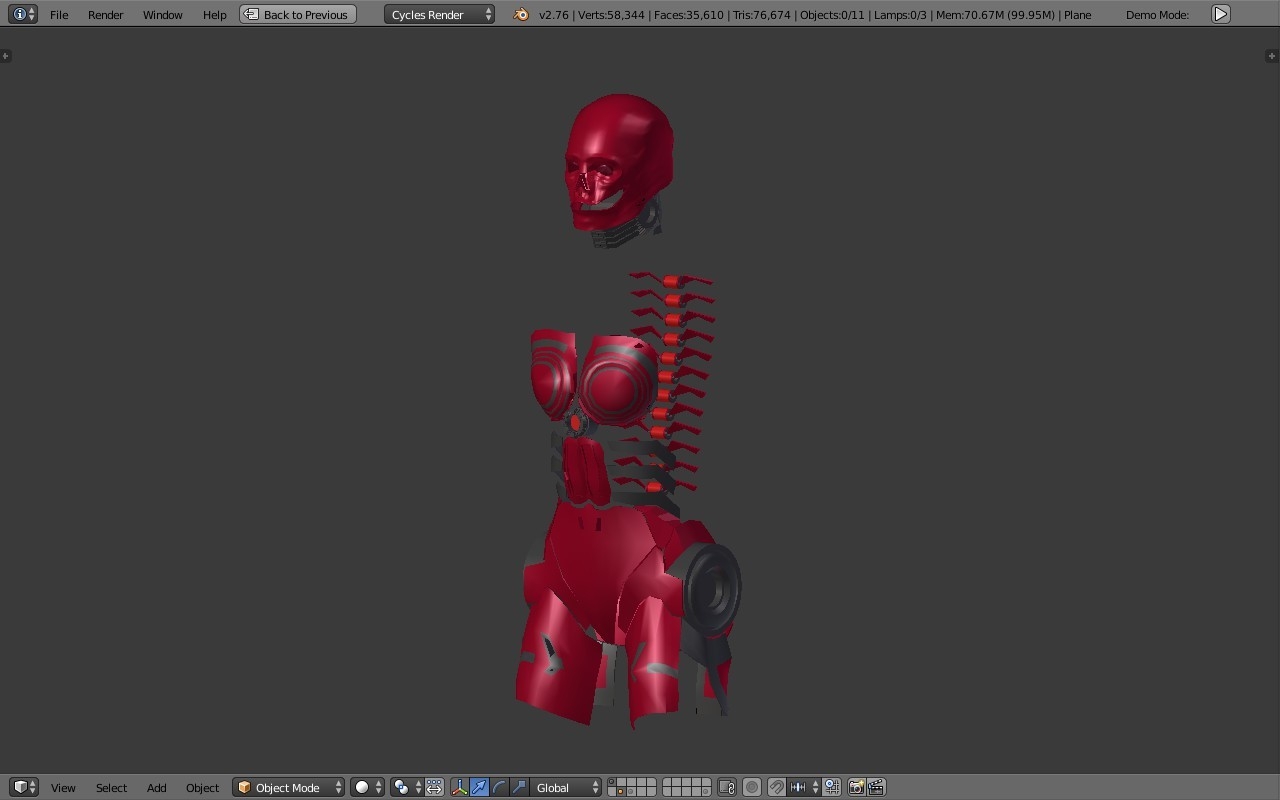1280x800 pixels.
Task: Open the Window menu
Action: click(x=162, y=14)
